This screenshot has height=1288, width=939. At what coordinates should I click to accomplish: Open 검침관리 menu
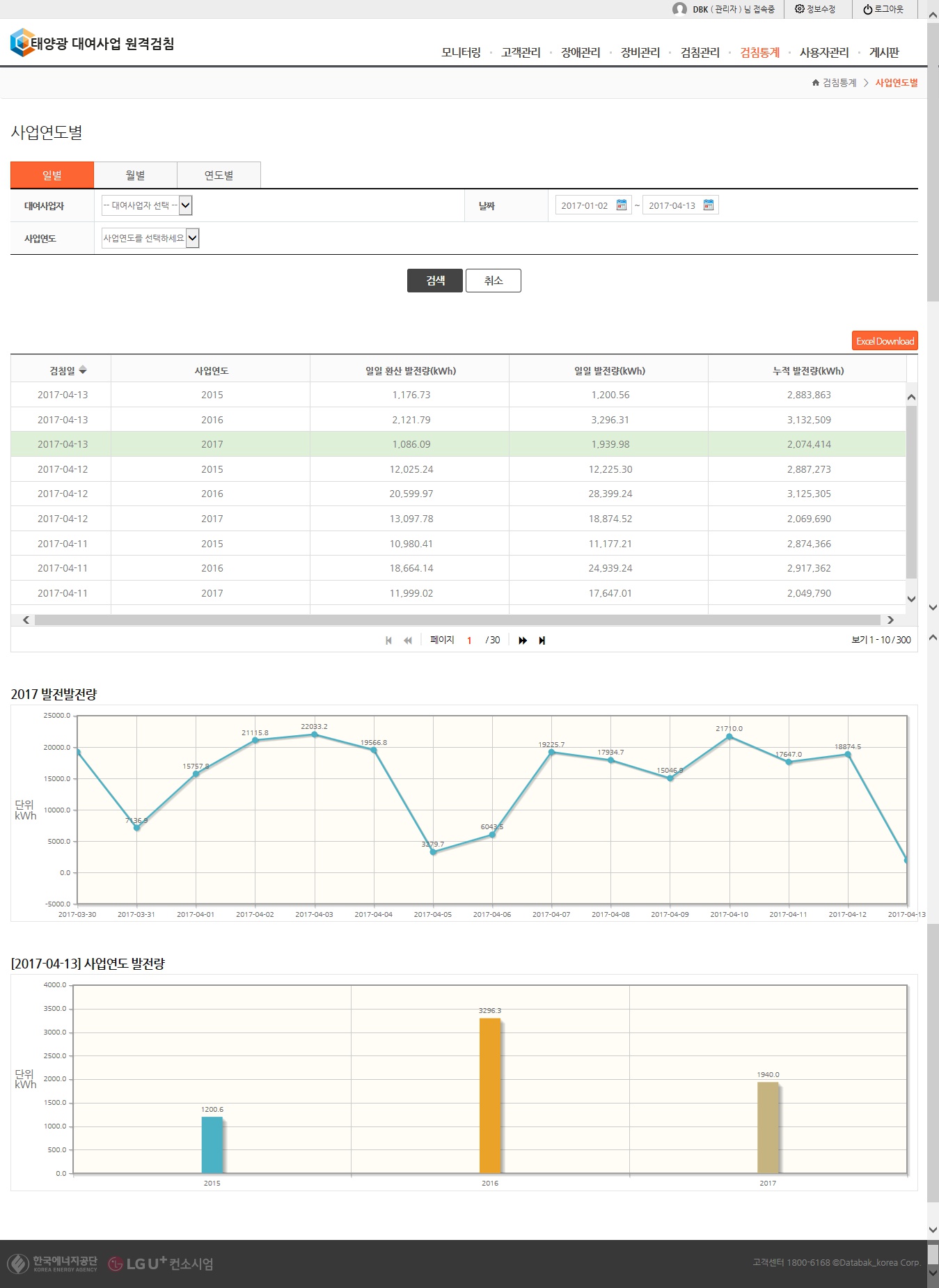[x=700, y=52]
